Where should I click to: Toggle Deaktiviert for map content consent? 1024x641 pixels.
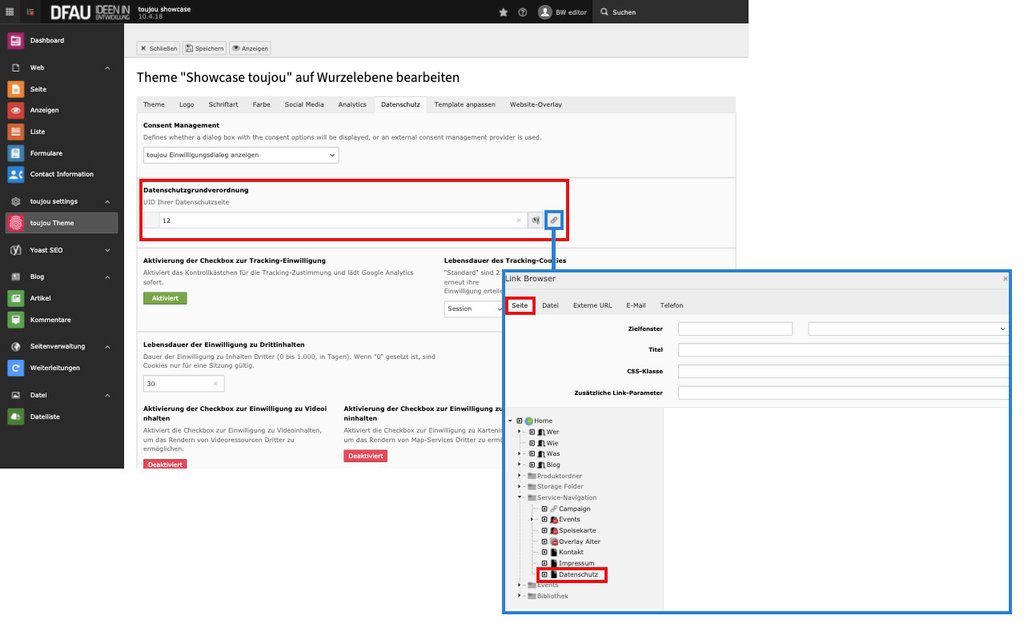coord(365,456)
